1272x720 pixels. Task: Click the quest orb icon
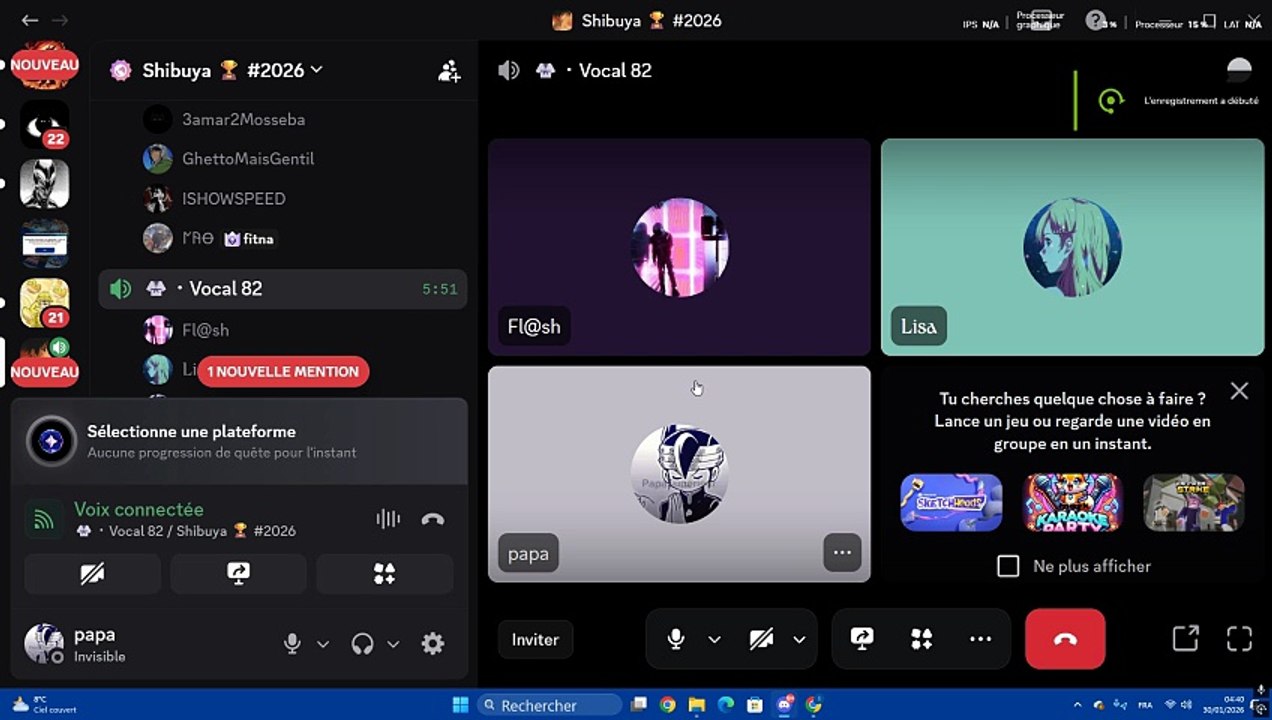point(51,441)
